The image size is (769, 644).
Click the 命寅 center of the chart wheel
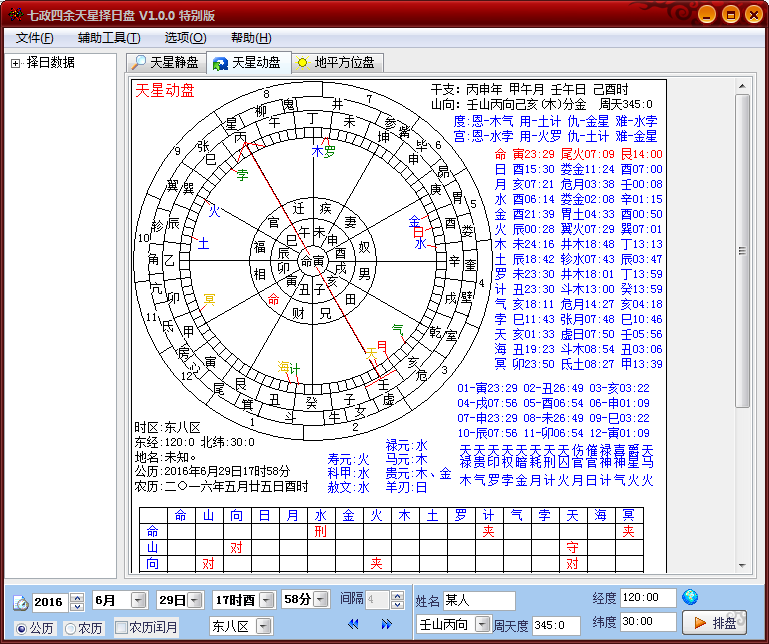(312, 261)
